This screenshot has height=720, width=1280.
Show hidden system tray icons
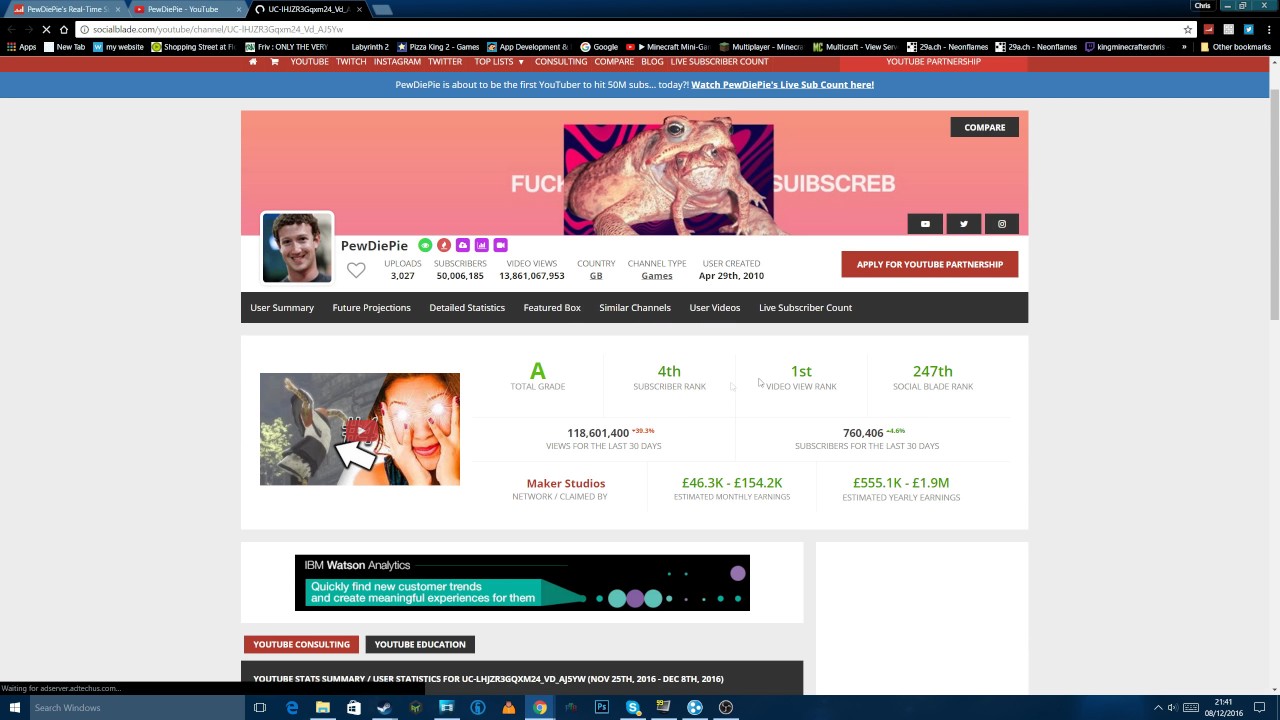tap(1158, 707)
